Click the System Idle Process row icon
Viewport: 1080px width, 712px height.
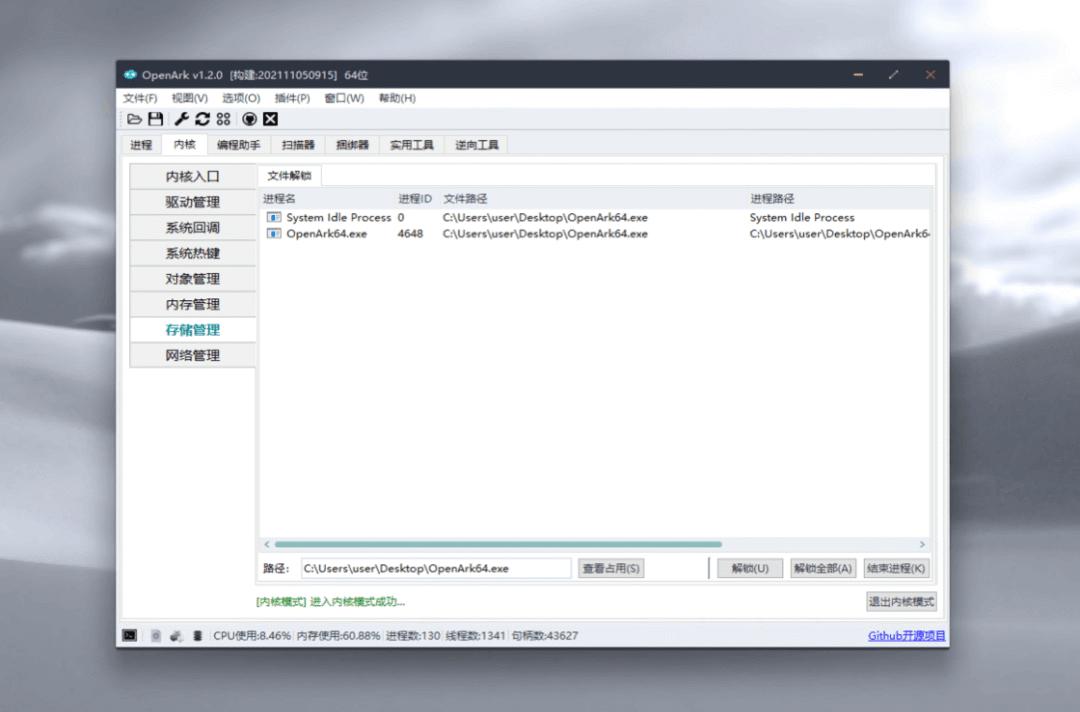click(x=273, y=217)
